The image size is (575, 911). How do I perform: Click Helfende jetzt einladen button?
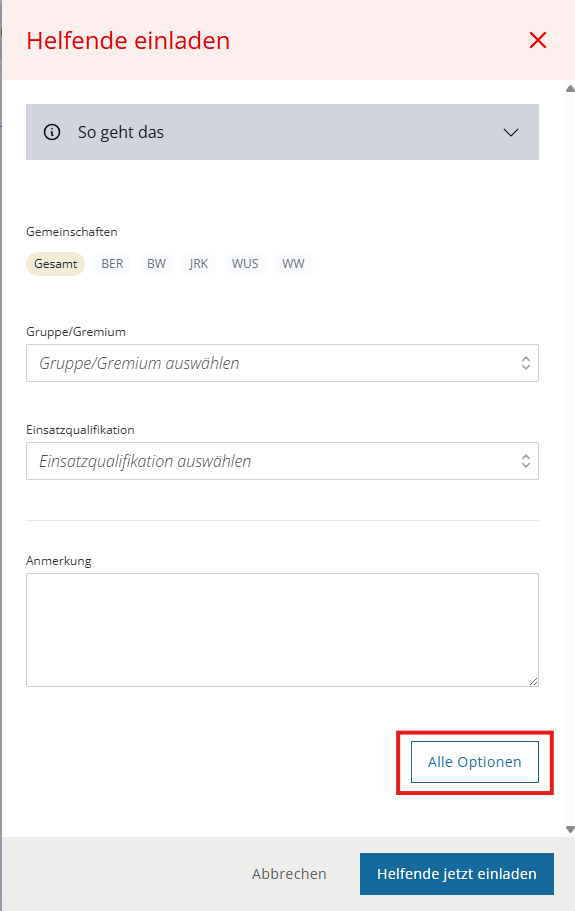[457, 874]
